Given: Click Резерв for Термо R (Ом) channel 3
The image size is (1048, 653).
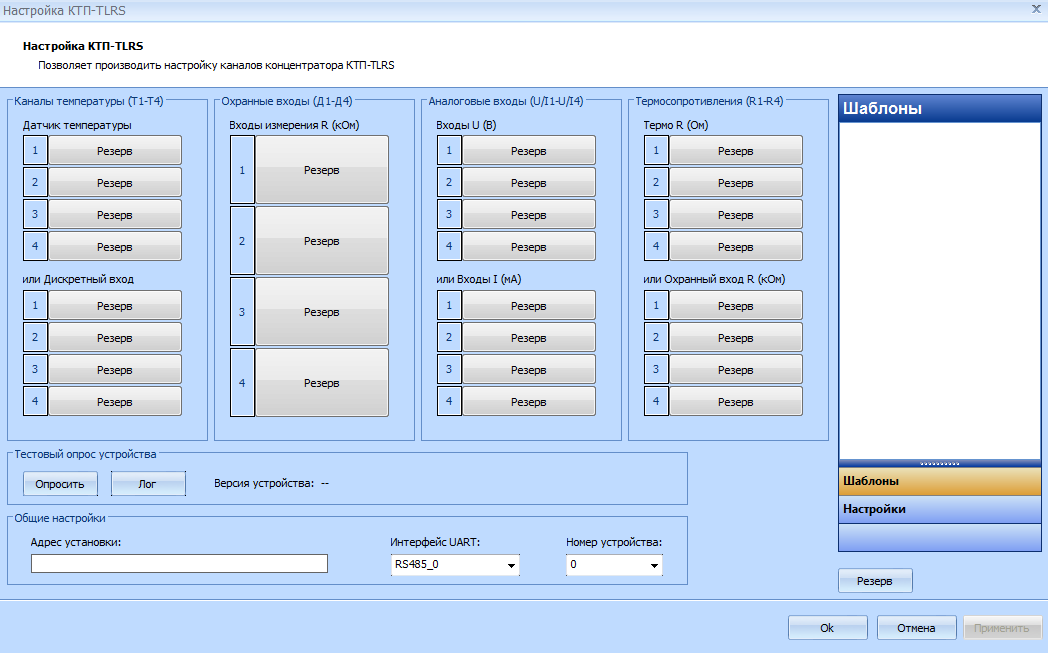Looking at the screenshot, I should coord(736,215).
